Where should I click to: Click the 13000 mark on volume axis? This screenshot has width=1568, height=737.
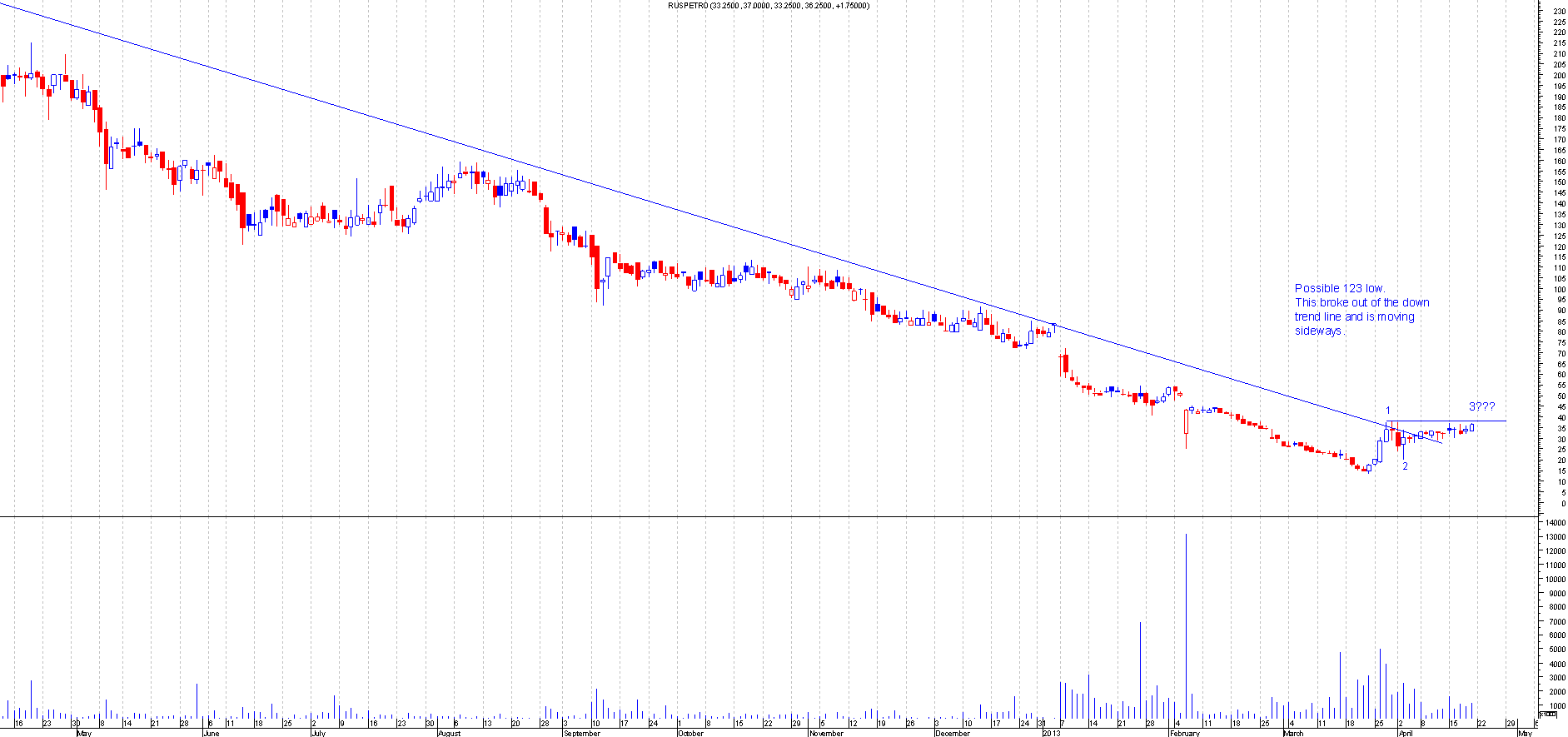click(x=1554, y=537)
